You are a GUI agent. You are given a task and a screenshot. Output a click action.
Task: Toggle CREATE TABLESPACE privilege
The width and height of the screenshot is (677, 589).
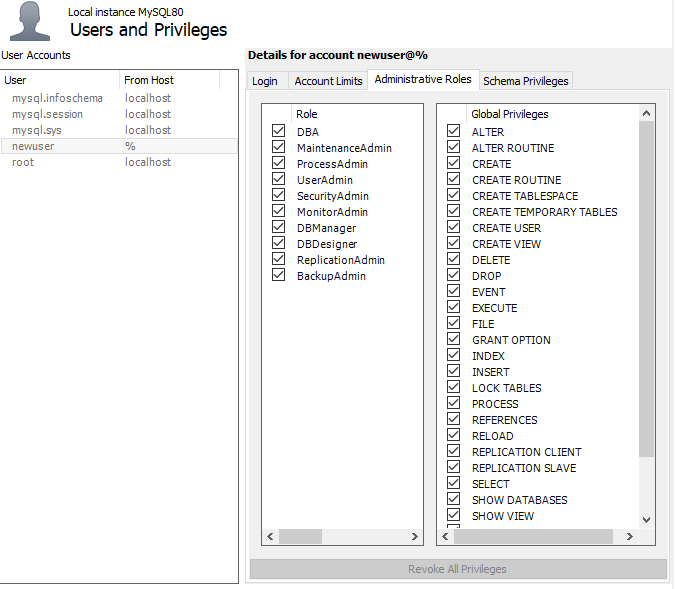pyautogui.click(x=453, y=195)
